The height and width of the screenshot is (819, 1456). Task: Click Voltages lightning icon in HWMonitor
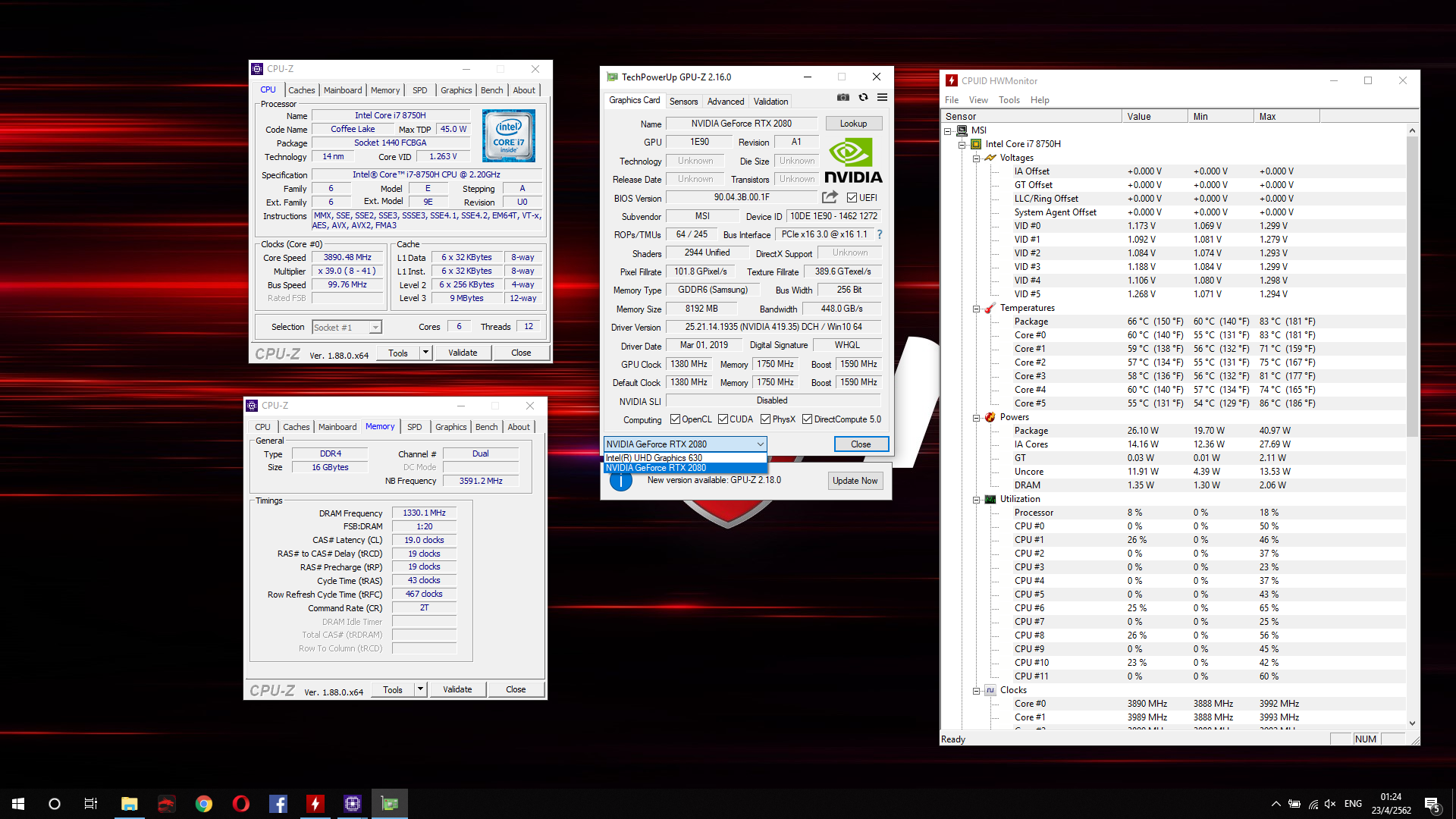(x=990, y=158)
